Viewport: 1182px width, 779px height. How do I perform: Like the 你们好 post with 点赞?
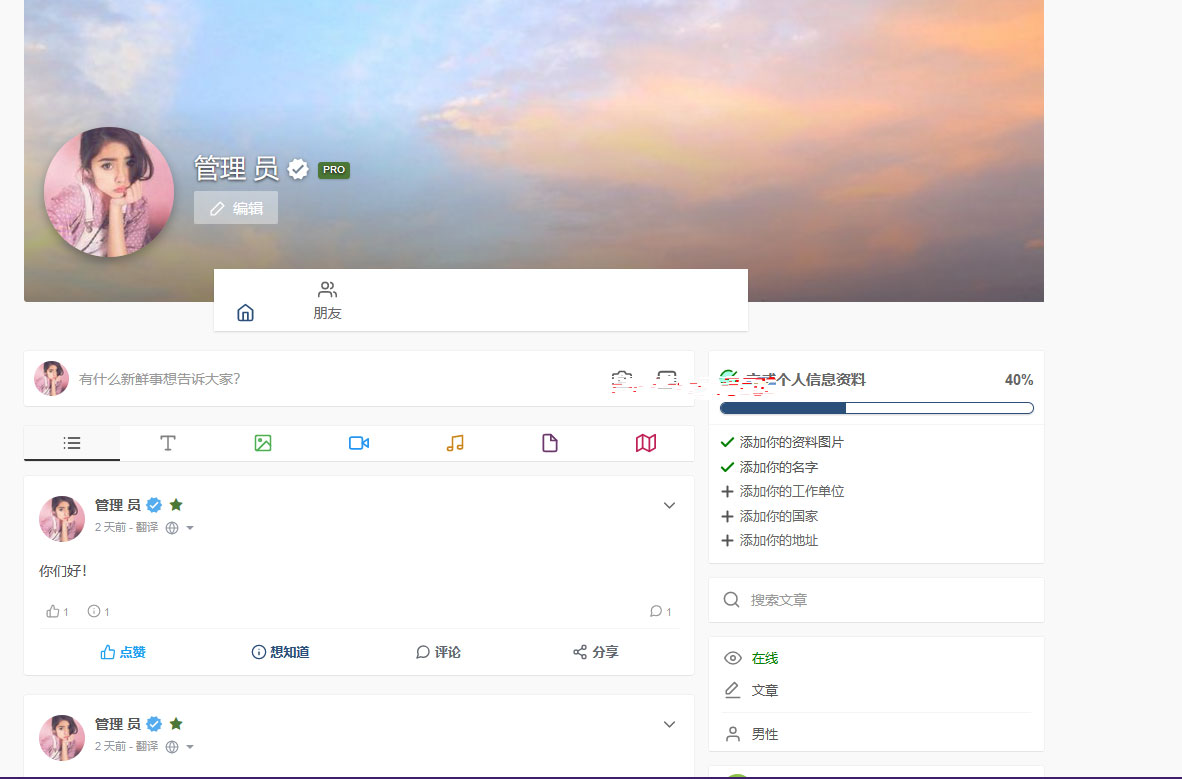(123, 652)
